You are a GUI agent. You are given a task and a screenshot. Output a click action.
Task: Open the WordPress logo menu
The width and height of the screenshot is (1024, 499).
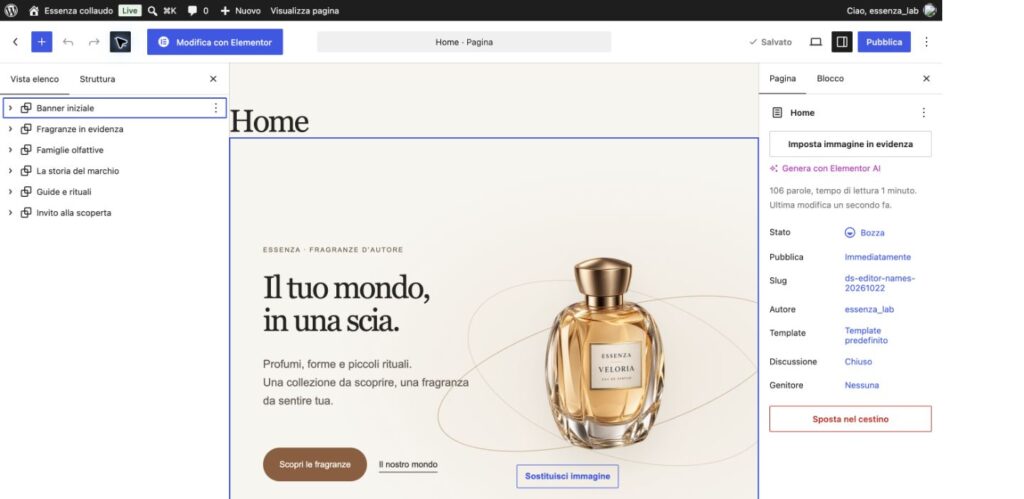(x=11, y=10)
